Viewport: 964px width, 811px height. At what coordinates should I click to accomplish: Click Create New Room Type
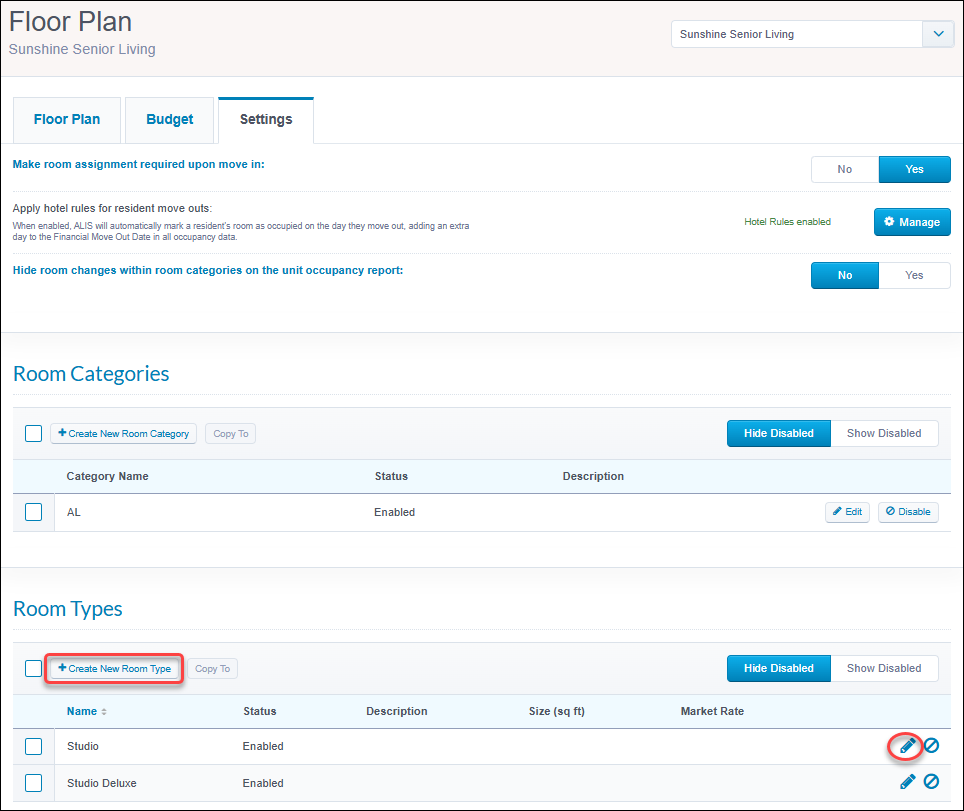[114, 668]
